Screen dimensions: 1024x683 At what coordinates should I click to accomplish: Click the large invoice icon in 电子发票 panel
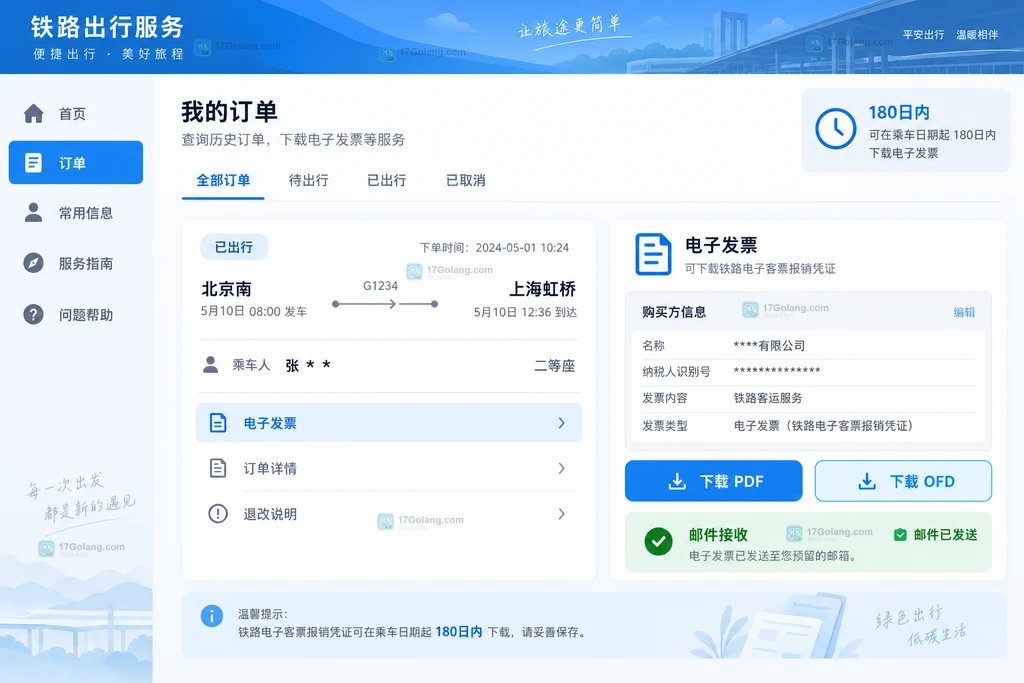652,254
